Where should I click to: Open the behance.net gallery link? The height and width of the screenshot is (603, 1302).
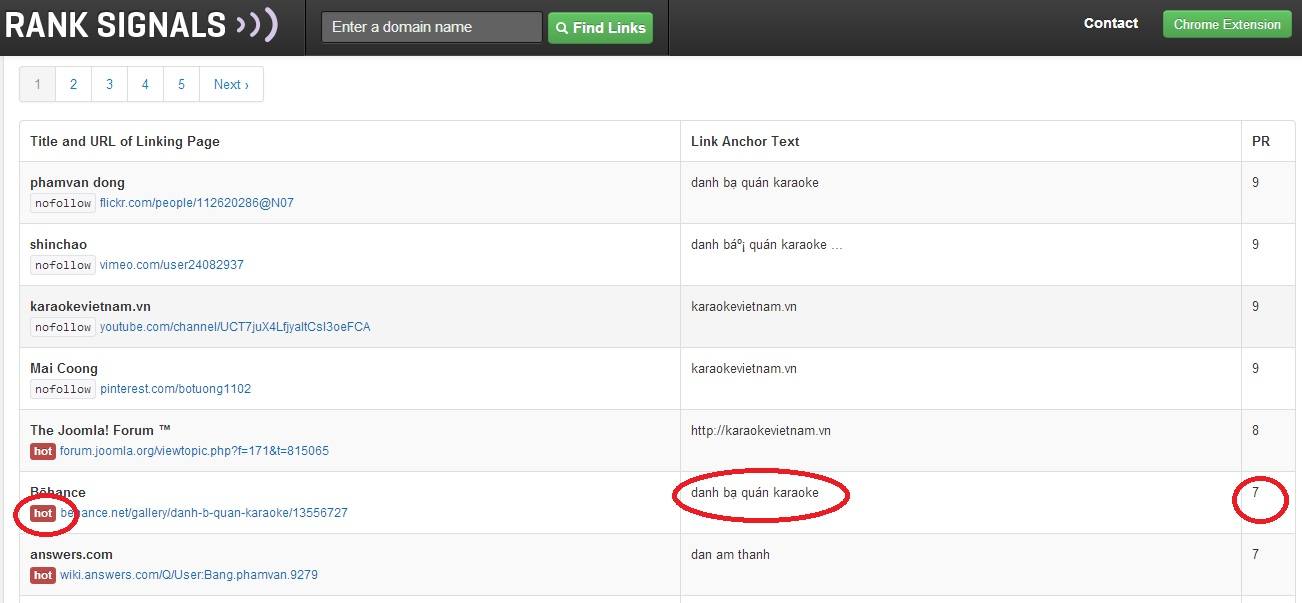pos(204,513)
